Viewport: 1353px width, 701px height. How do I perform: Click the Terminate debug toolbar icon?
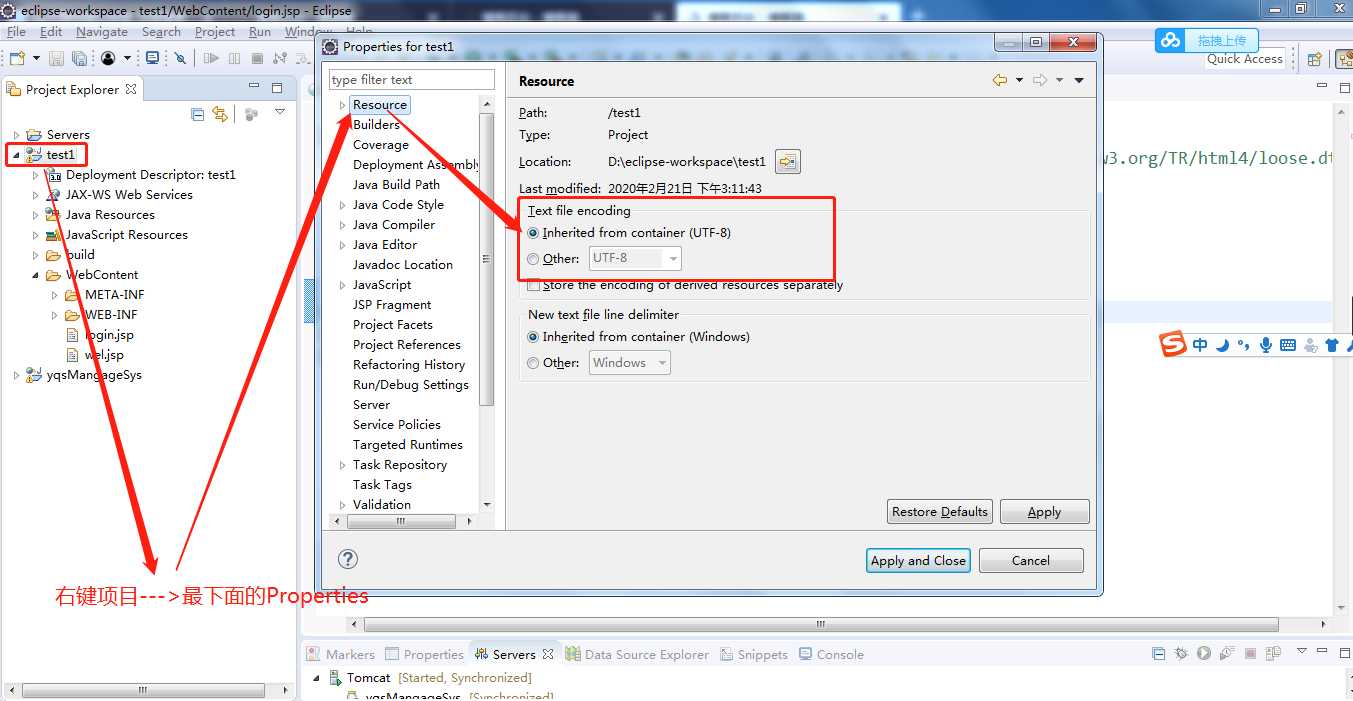(257, 58)
